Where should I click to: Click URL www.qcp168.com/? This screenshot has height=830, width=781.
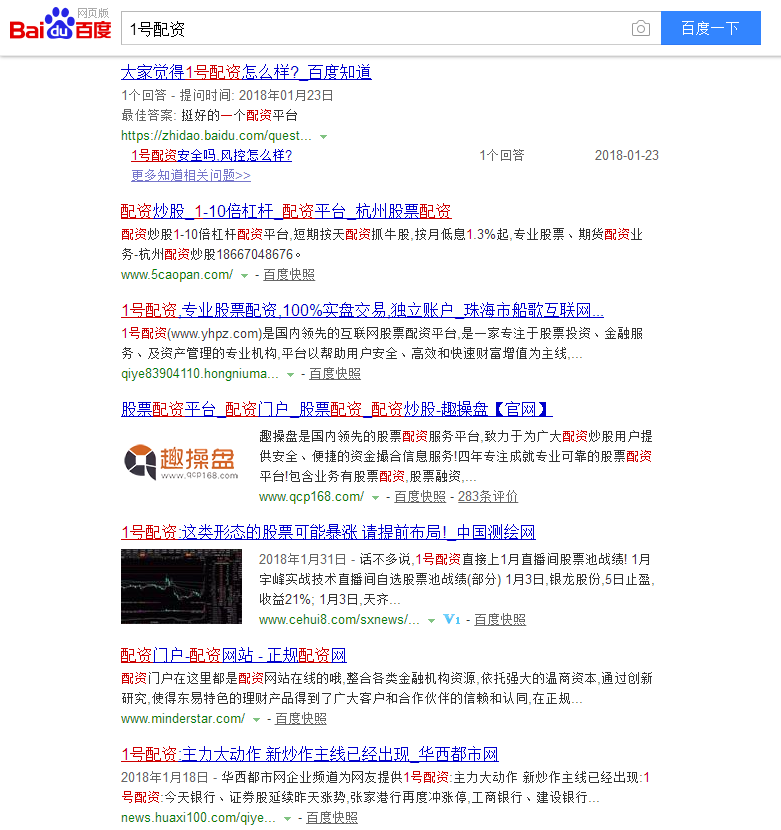coord(311,497)
